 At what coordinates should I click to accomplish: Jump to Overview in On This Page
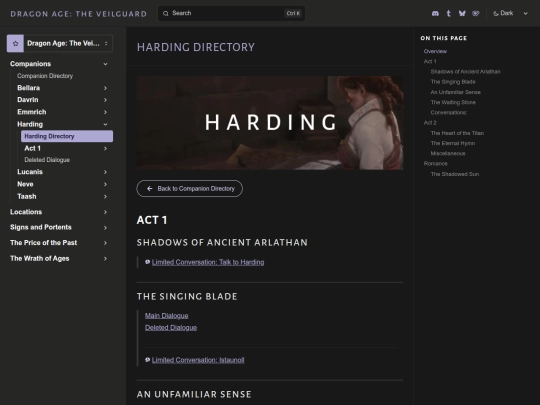click(435, 51)
